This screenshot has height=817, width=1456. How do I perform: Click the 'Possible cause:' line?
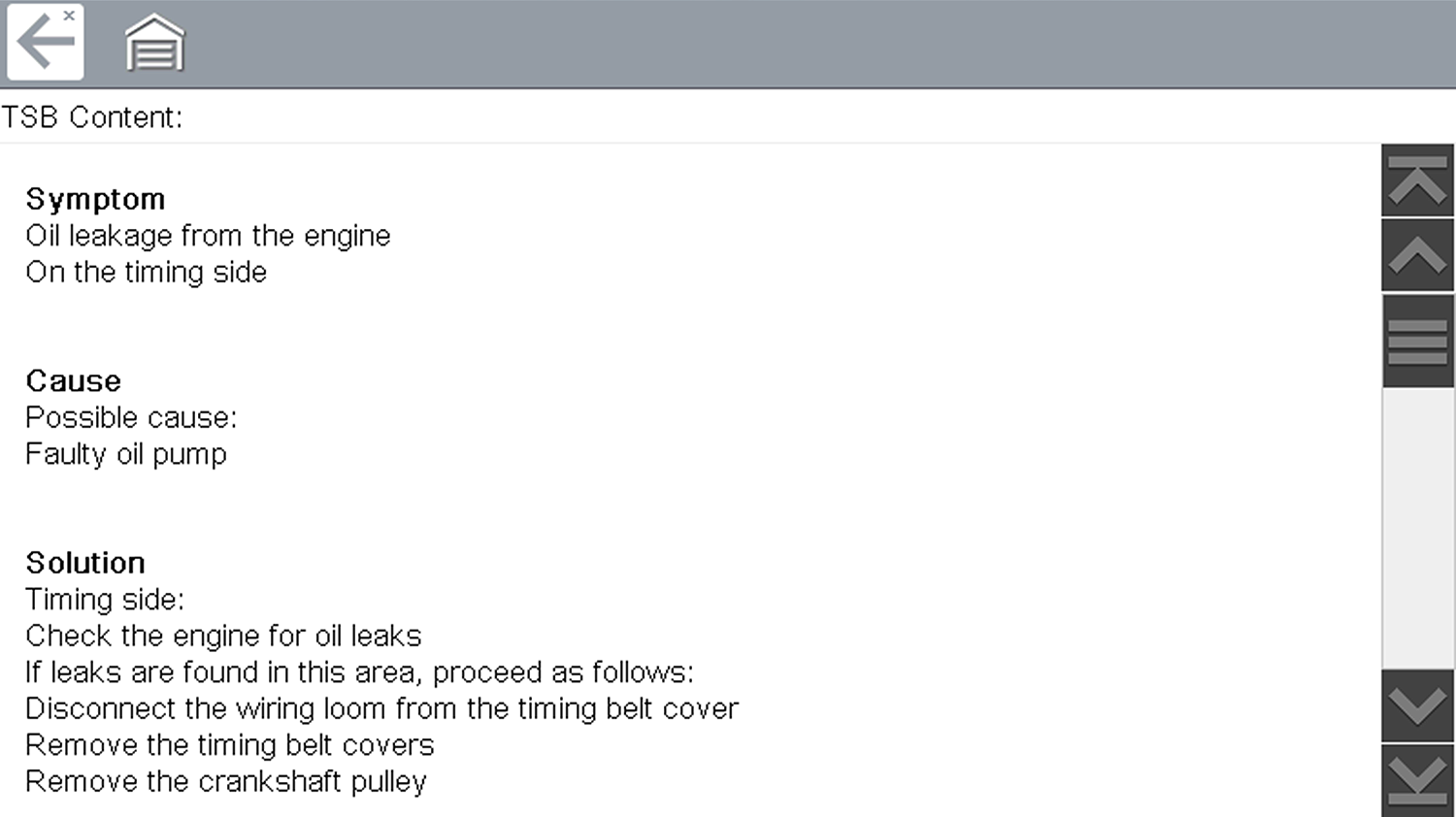(x=131, y=417)
